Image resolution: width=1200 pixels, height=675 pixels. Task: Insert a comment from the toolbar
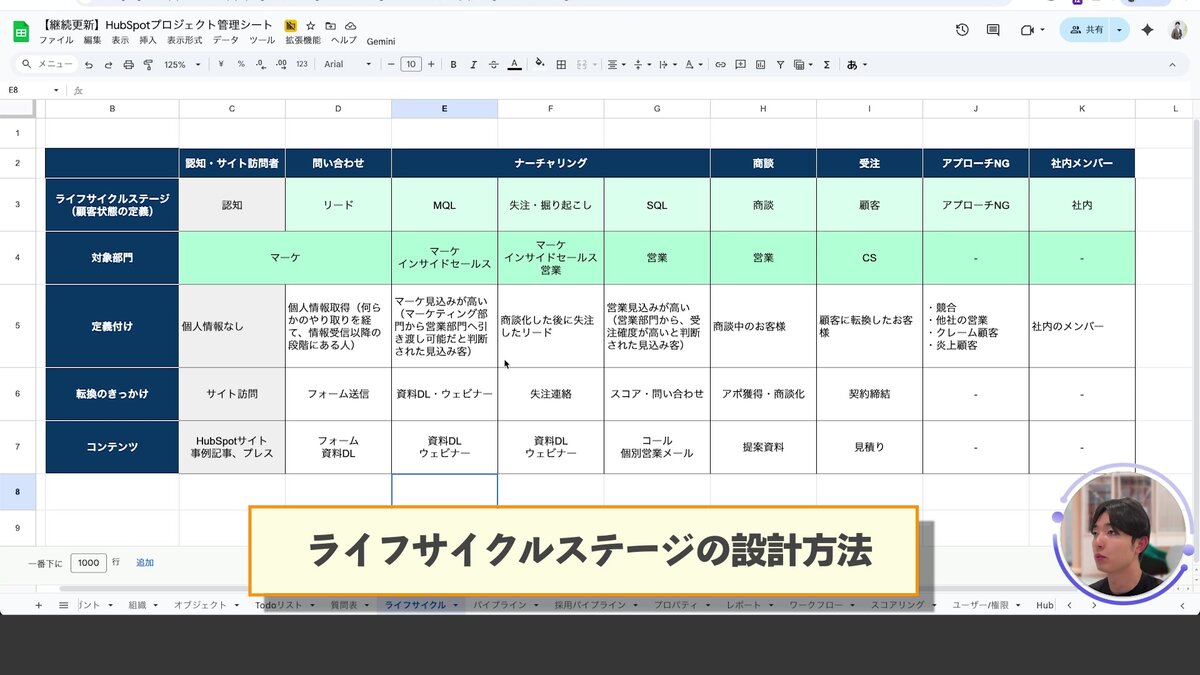coord(741,64)
